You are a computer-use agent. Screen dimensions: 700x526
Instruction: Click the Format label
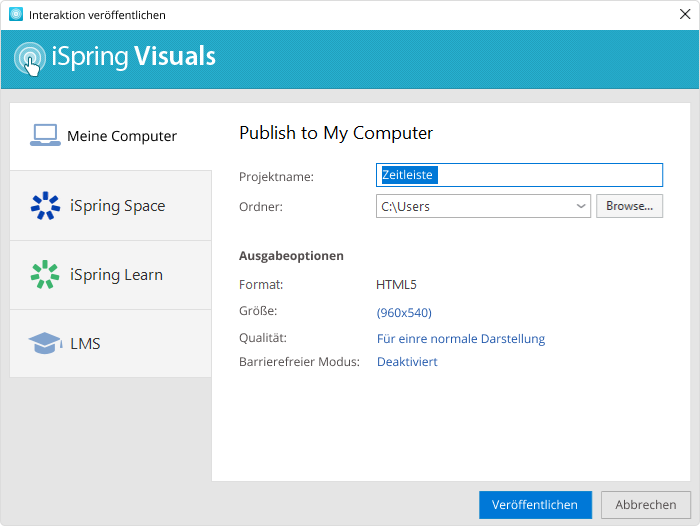[x=261, y=285]
